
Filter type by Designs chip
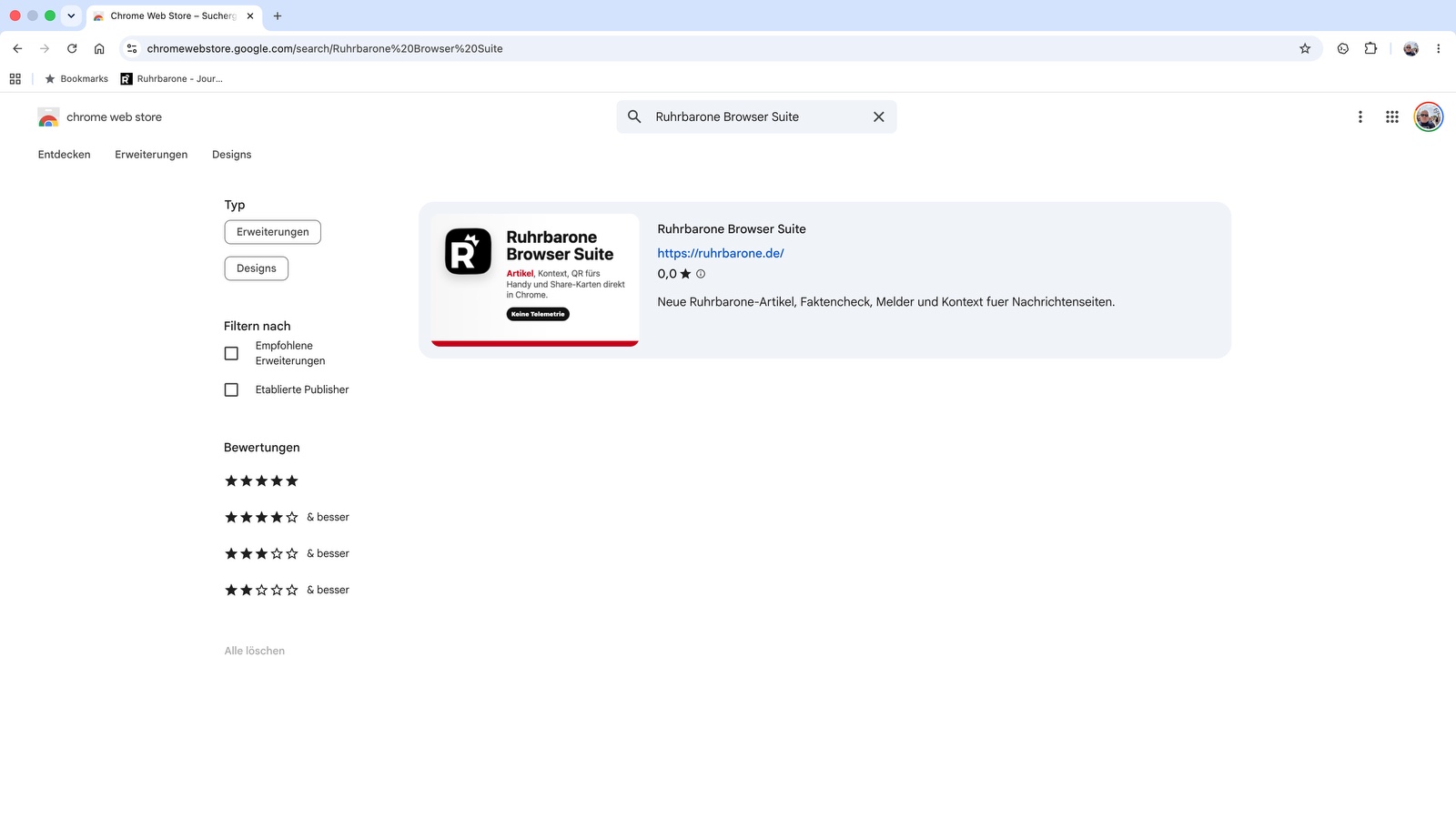click(x=257, y=268)
